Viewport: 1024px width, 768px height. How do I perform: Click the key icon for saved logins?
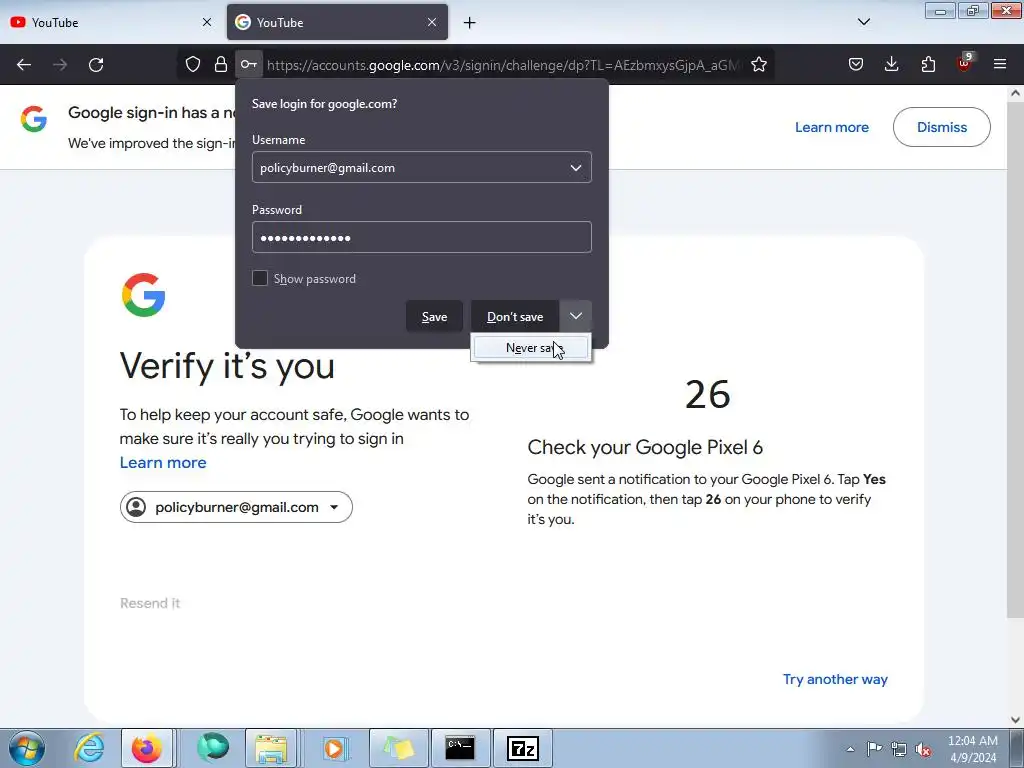click(x=249, y=65)
